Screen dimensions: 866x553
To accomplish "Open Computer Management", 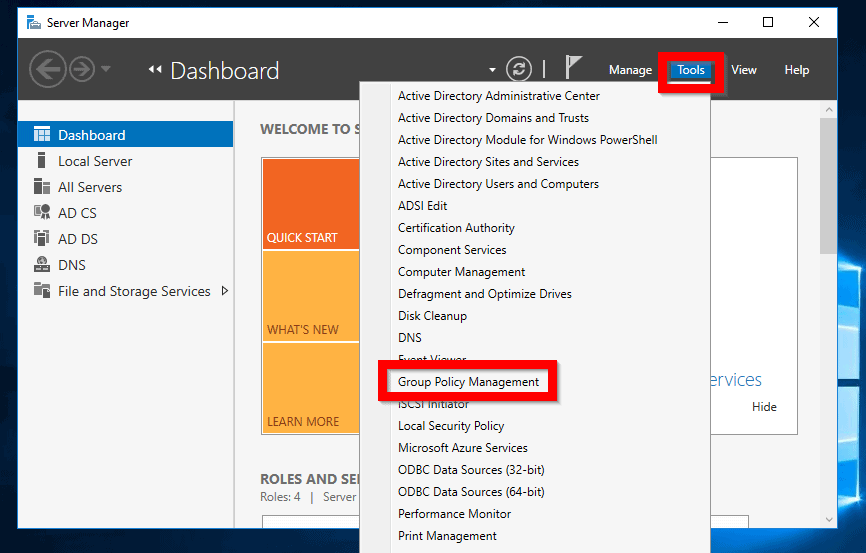I will pos(461,272).
